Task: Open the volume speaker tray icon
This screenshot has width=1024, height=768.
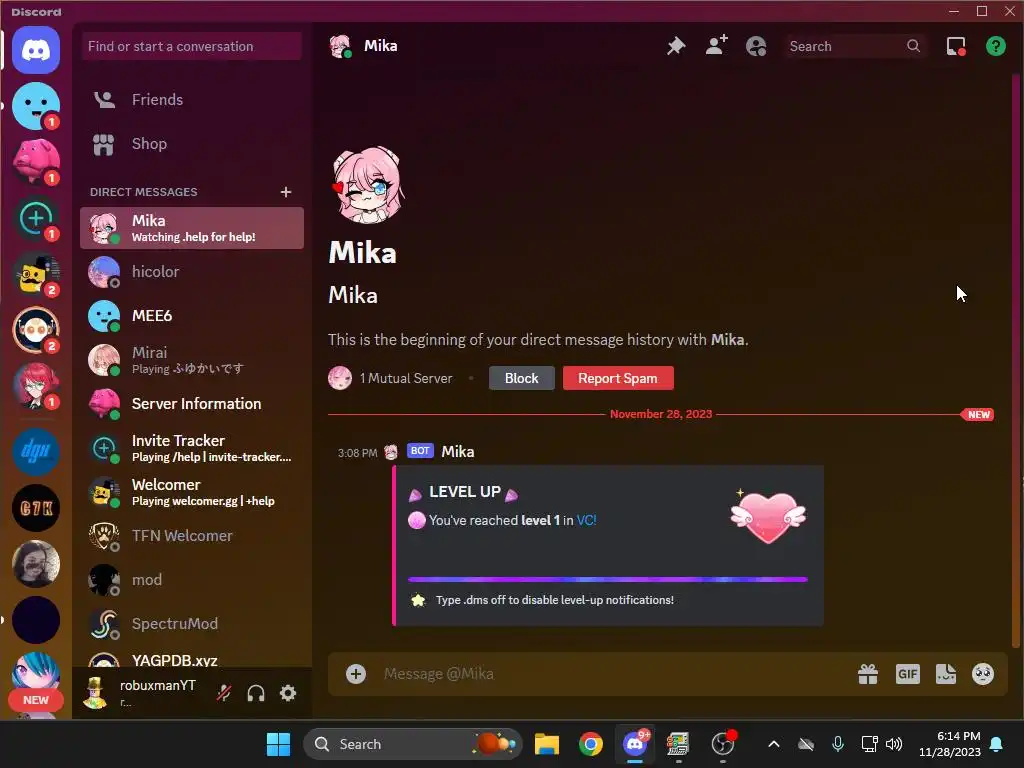Action: (894, 744)
